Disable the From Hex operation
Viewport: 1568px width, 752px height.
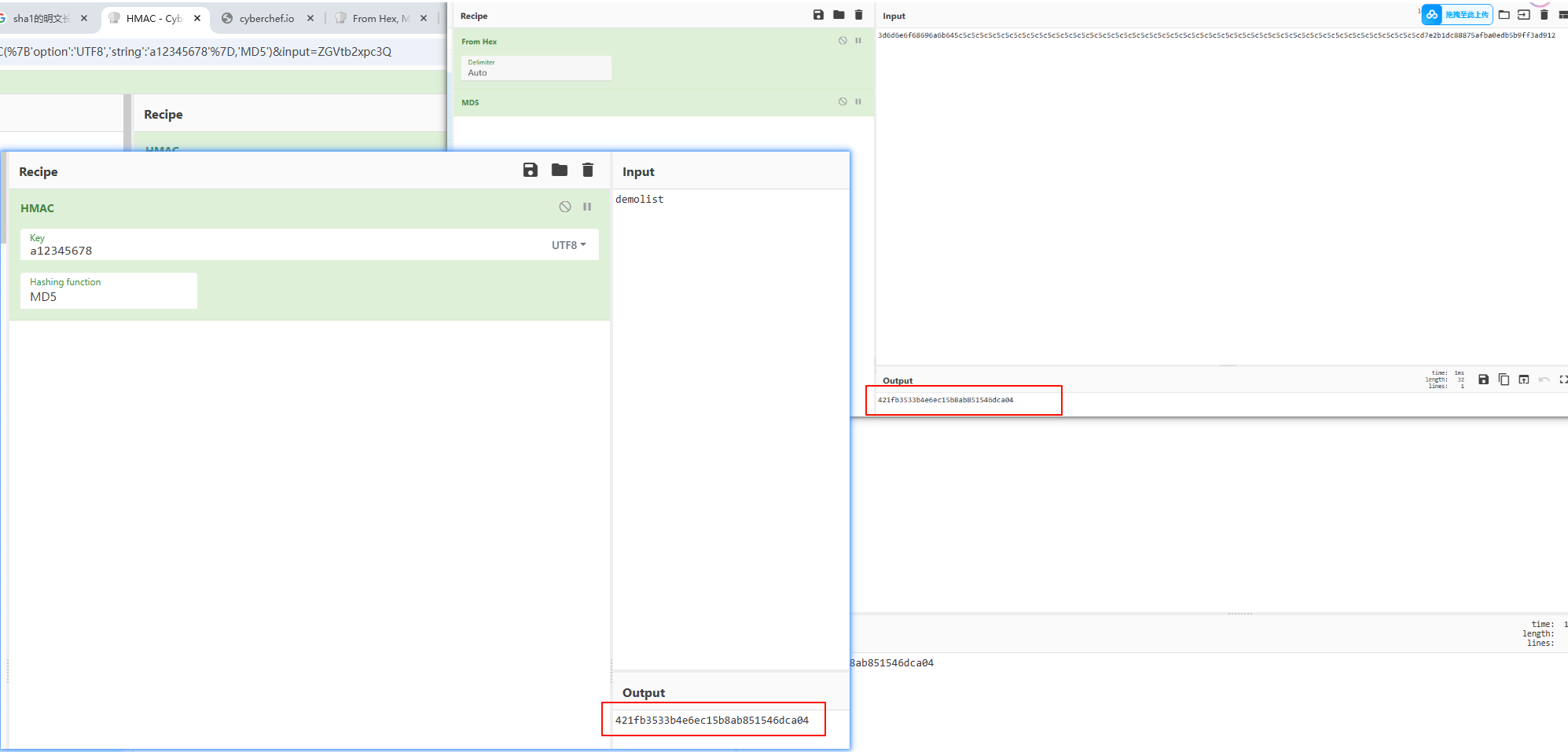(843, 41)
